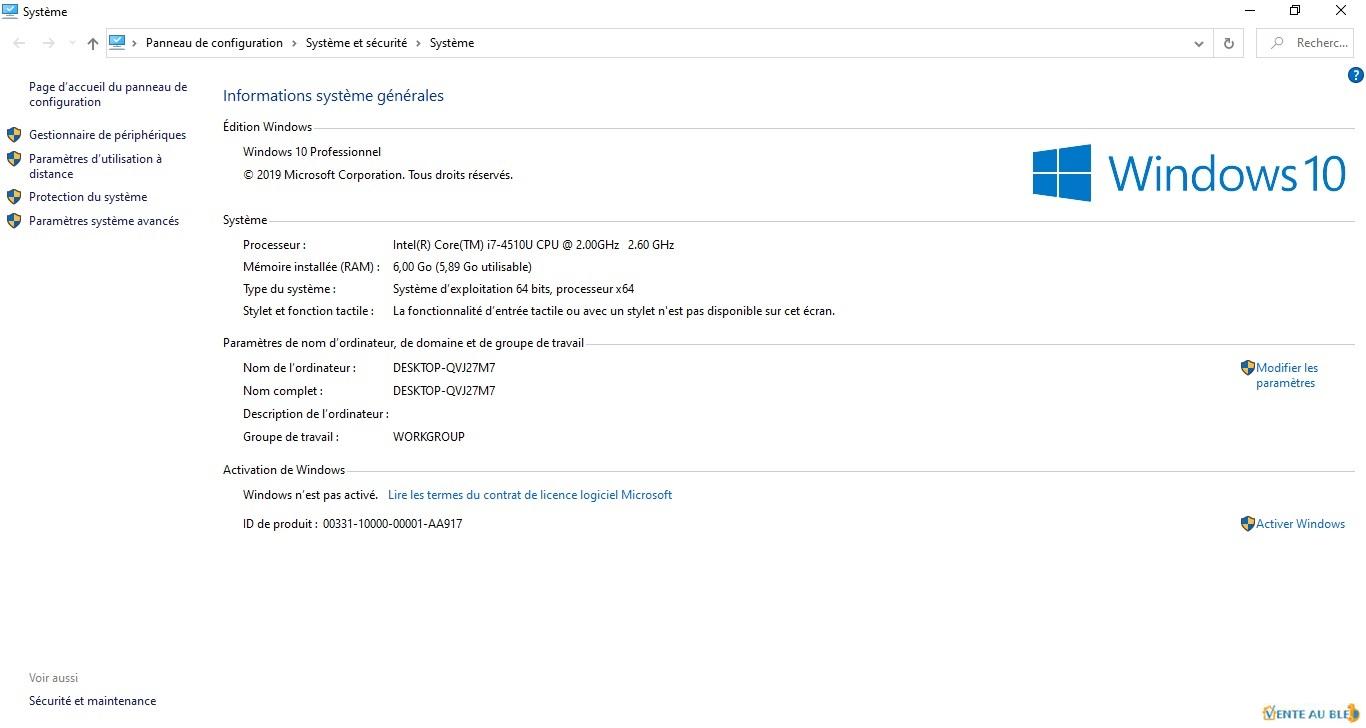Click Windows n'est pas activé text

point(310,495)
